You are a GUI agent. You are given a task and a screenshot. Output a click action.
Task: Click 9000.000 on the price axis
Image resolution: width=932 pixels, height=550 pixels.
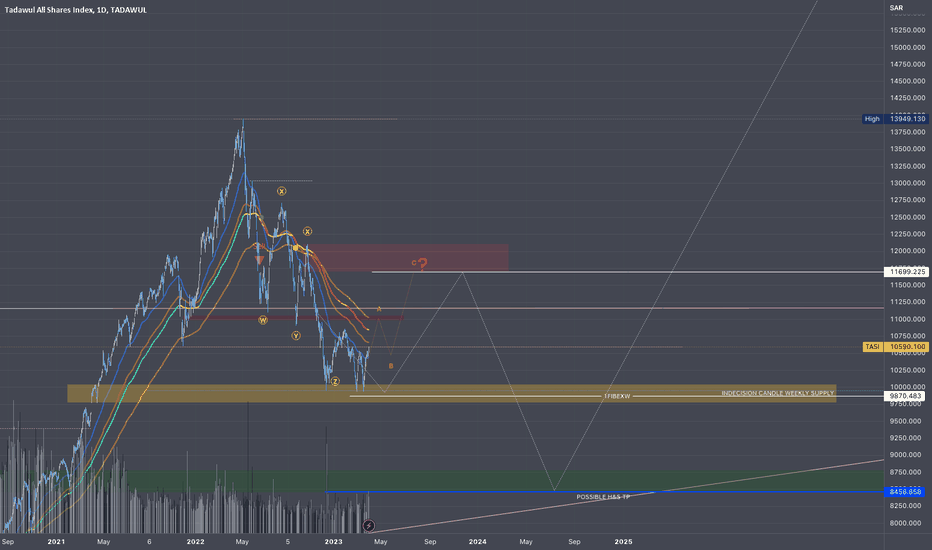[907, 455]
